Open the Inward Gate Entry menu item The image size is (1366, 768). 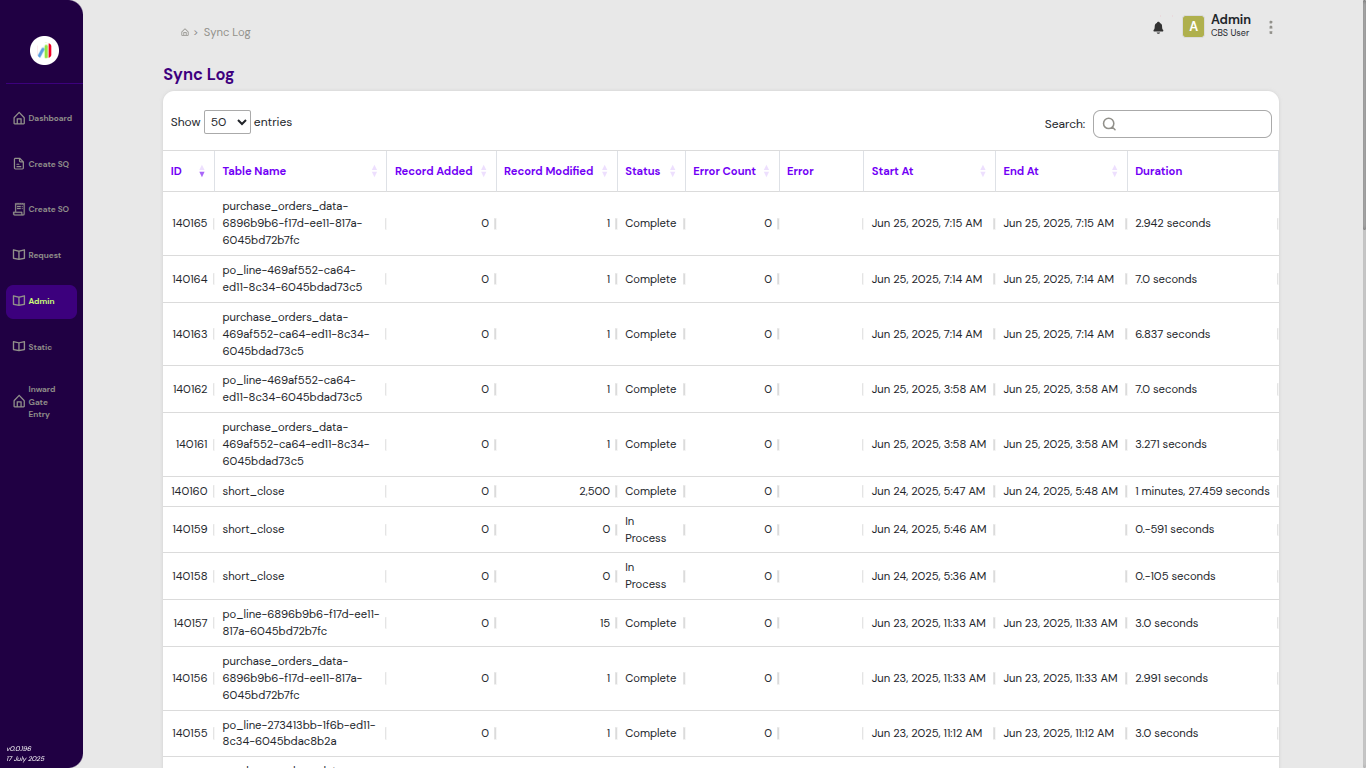(42, 402)
